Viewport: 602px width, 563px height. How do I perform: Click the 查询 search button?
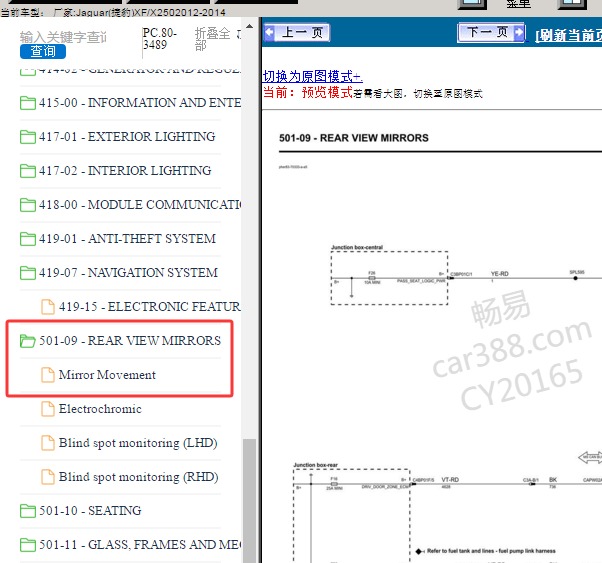tap(43, 51)
